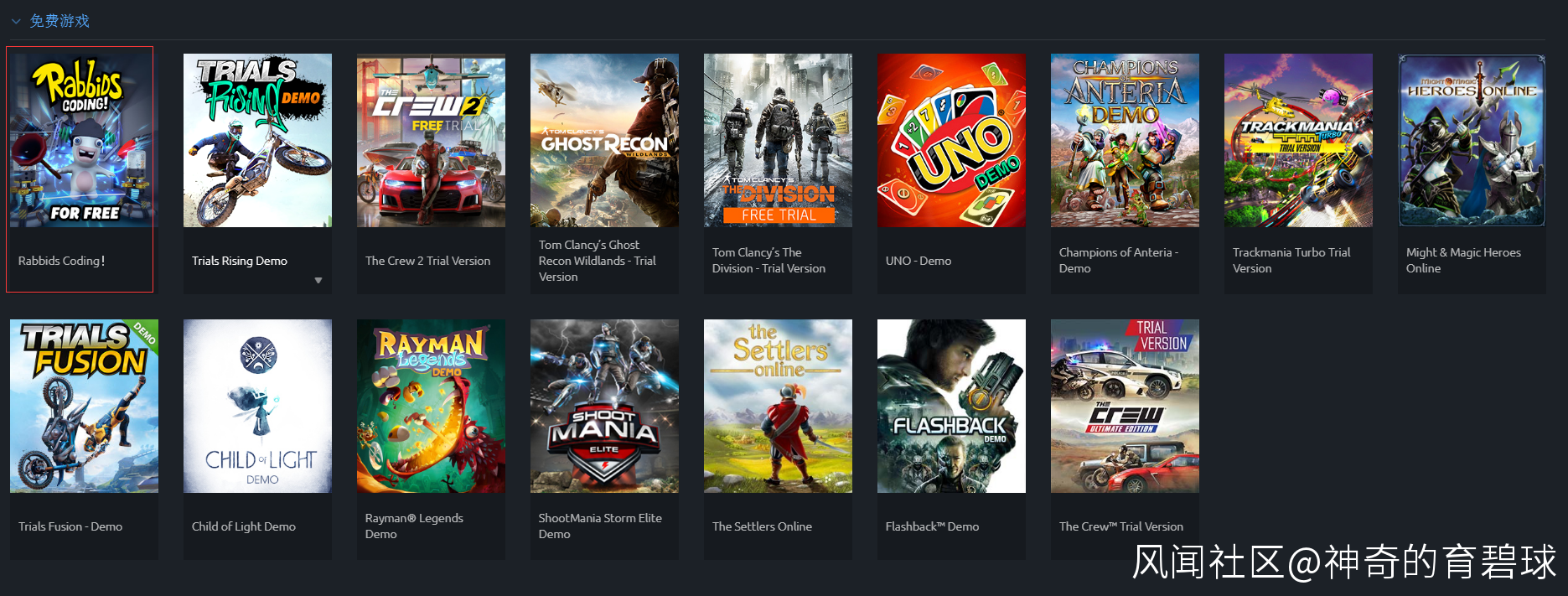Click Child of Light Demo cover
Screen dimensions: 1568x596
257,406
